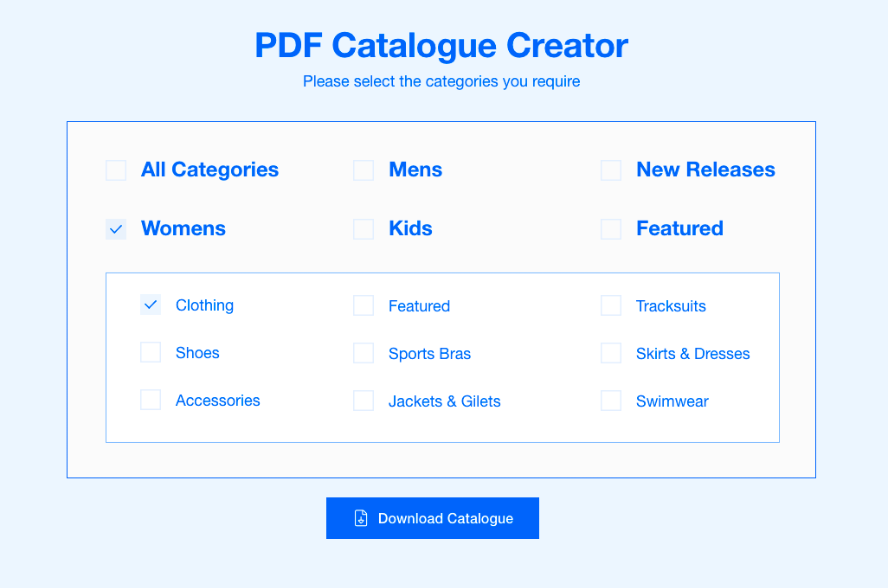Untick the Clothing subcategory checkbox
The height and width of the screenshot is (588, 888).
(151, 305)
